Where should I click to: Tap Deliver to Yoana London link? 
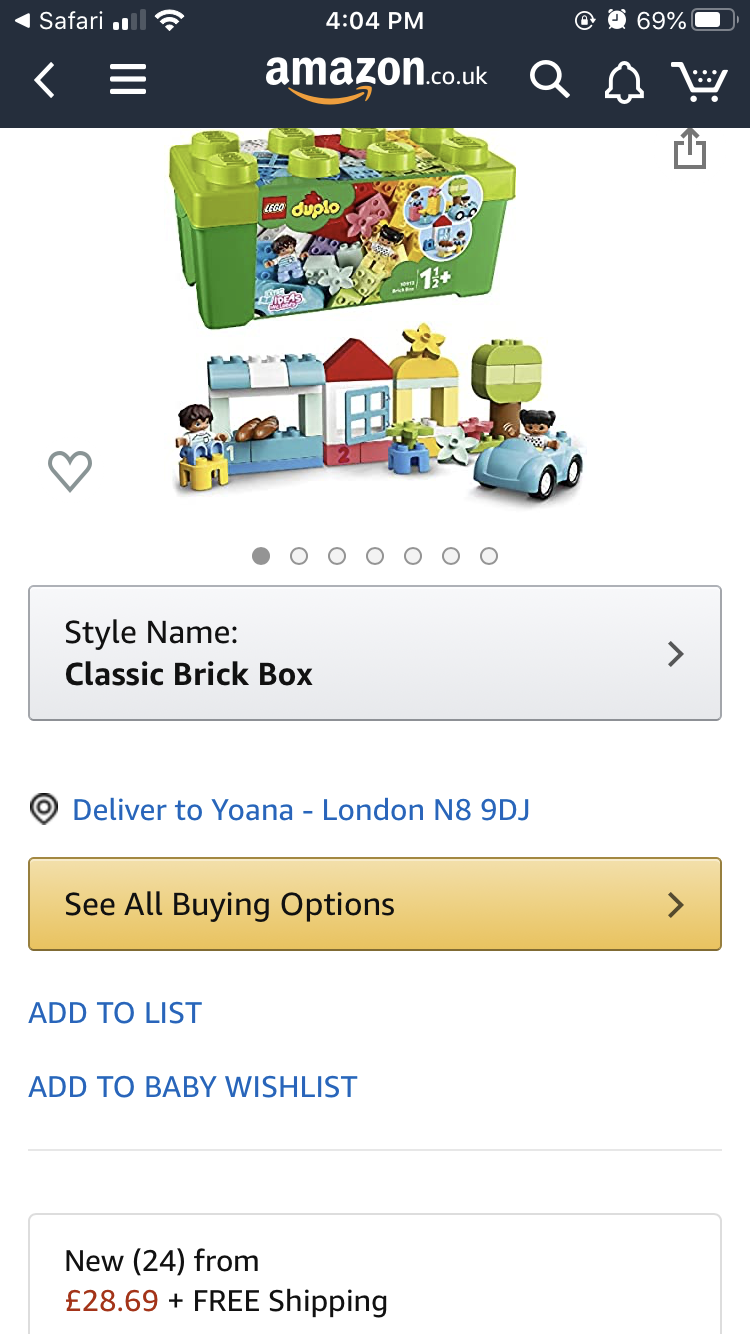301,809
